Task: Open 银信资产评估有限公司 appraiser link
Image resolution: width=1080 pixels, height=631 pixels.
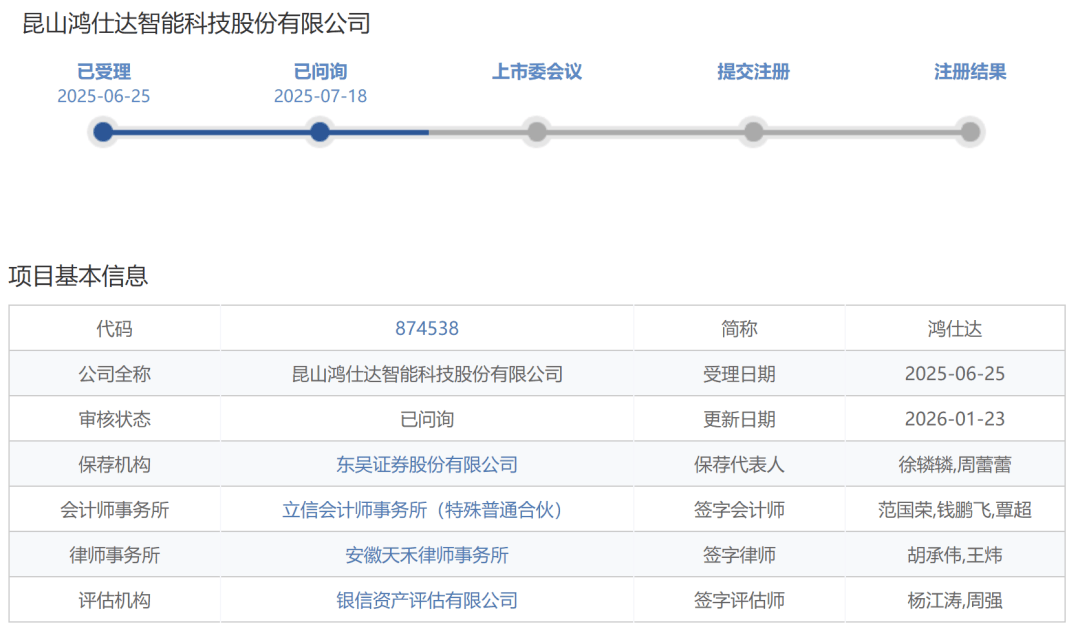Action: [x=427, y=601]
